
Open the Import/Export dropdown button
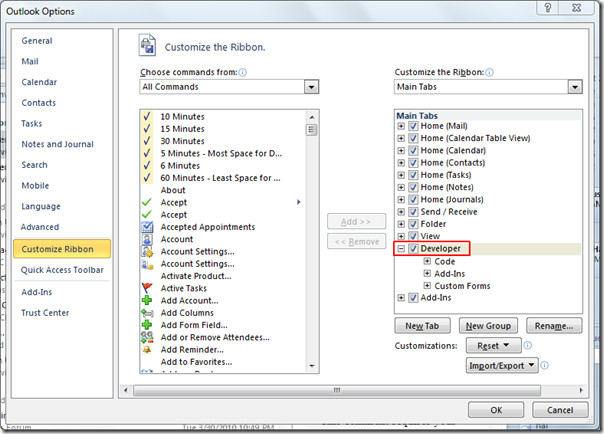[x=502, y=365]
